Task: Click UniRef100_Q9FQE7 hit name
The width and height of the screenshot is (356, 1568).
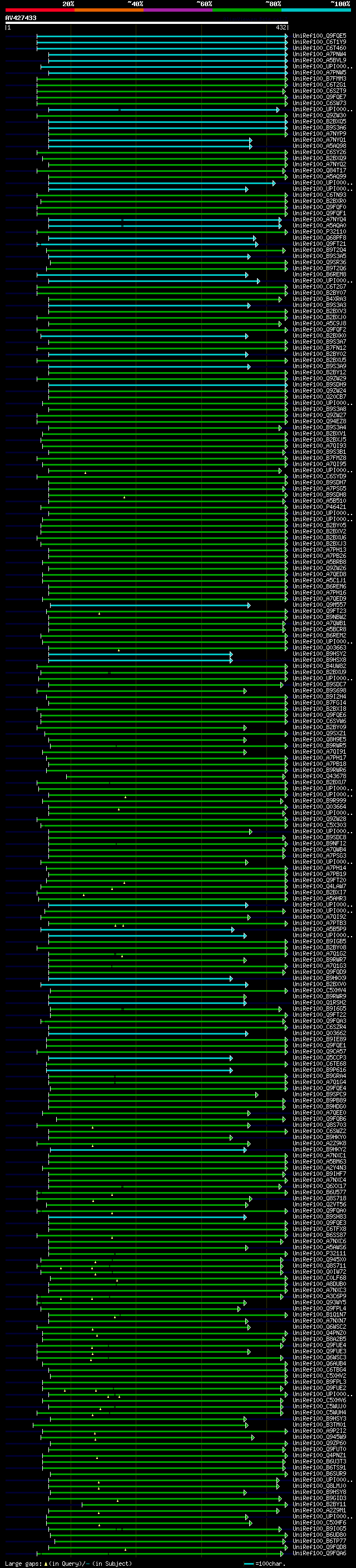Action: (319, 97)
